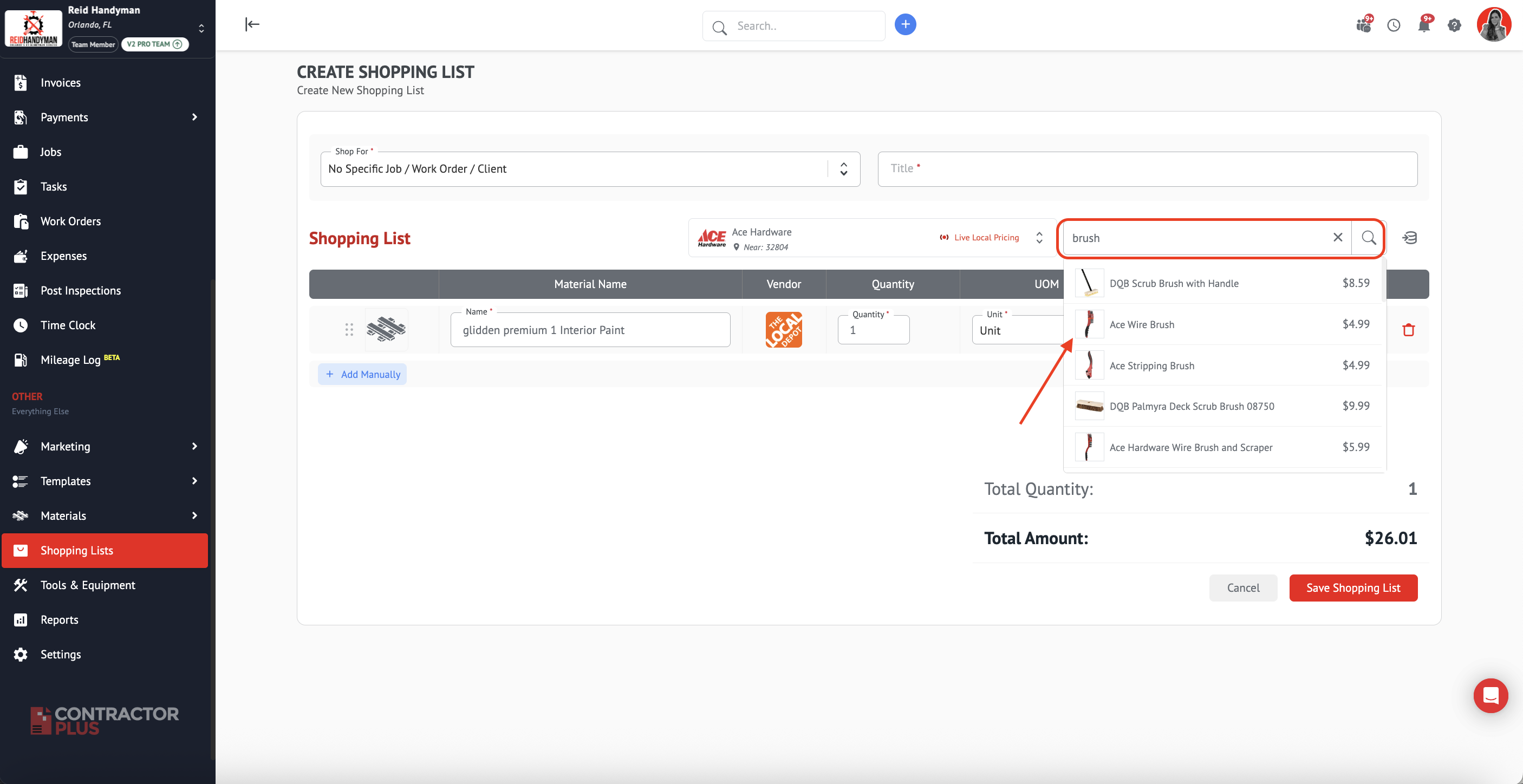Go to Tools & Equipment

coord(88,585)
